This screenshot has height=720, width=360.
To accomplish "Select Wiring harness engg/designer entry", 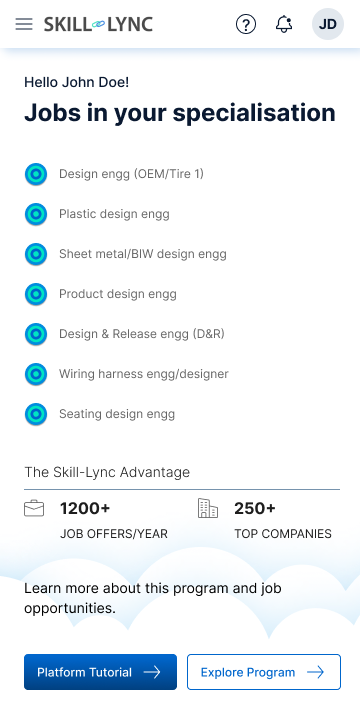I will coord(144,374).
